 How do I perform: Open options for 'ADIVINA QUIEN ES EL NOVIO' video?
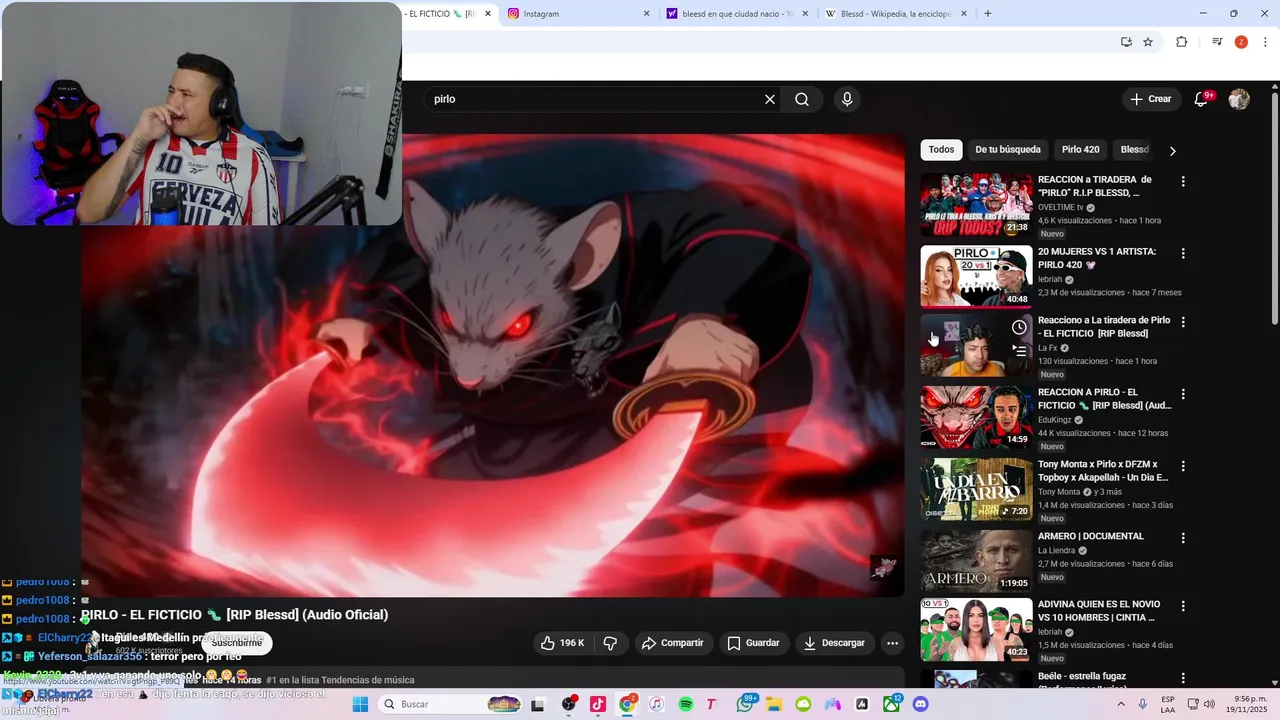click(1183, 606)
